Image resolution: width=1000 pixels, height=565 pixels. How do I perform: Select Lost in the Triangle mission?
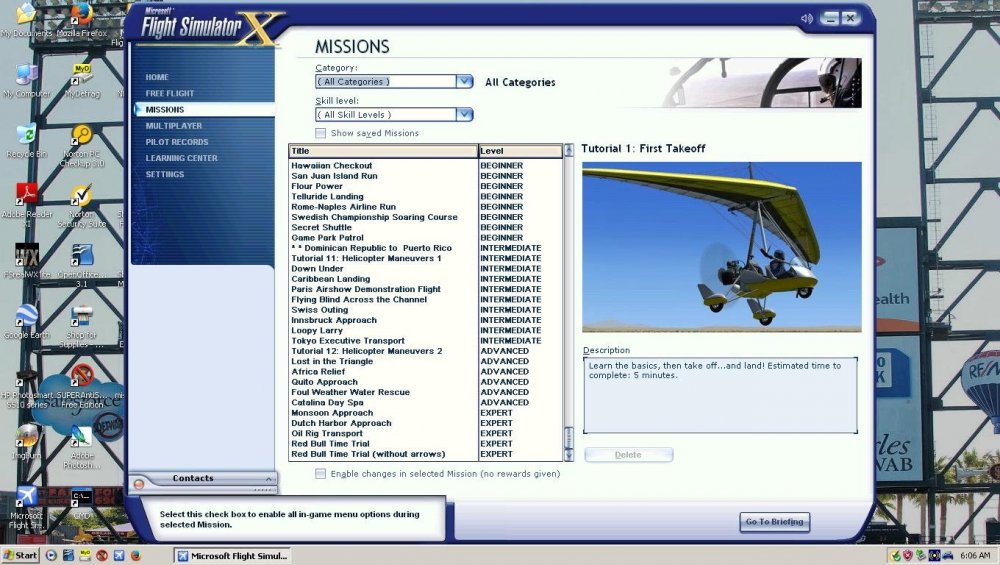click(x=332, y=362)
